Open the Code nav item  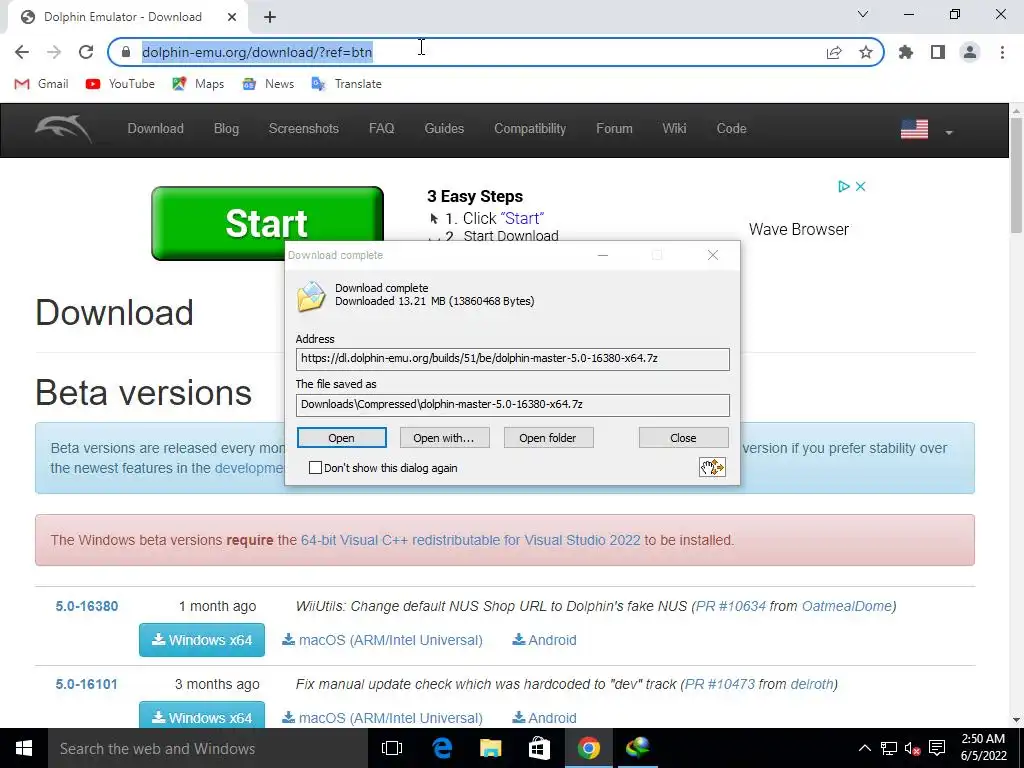click(731, 129)
